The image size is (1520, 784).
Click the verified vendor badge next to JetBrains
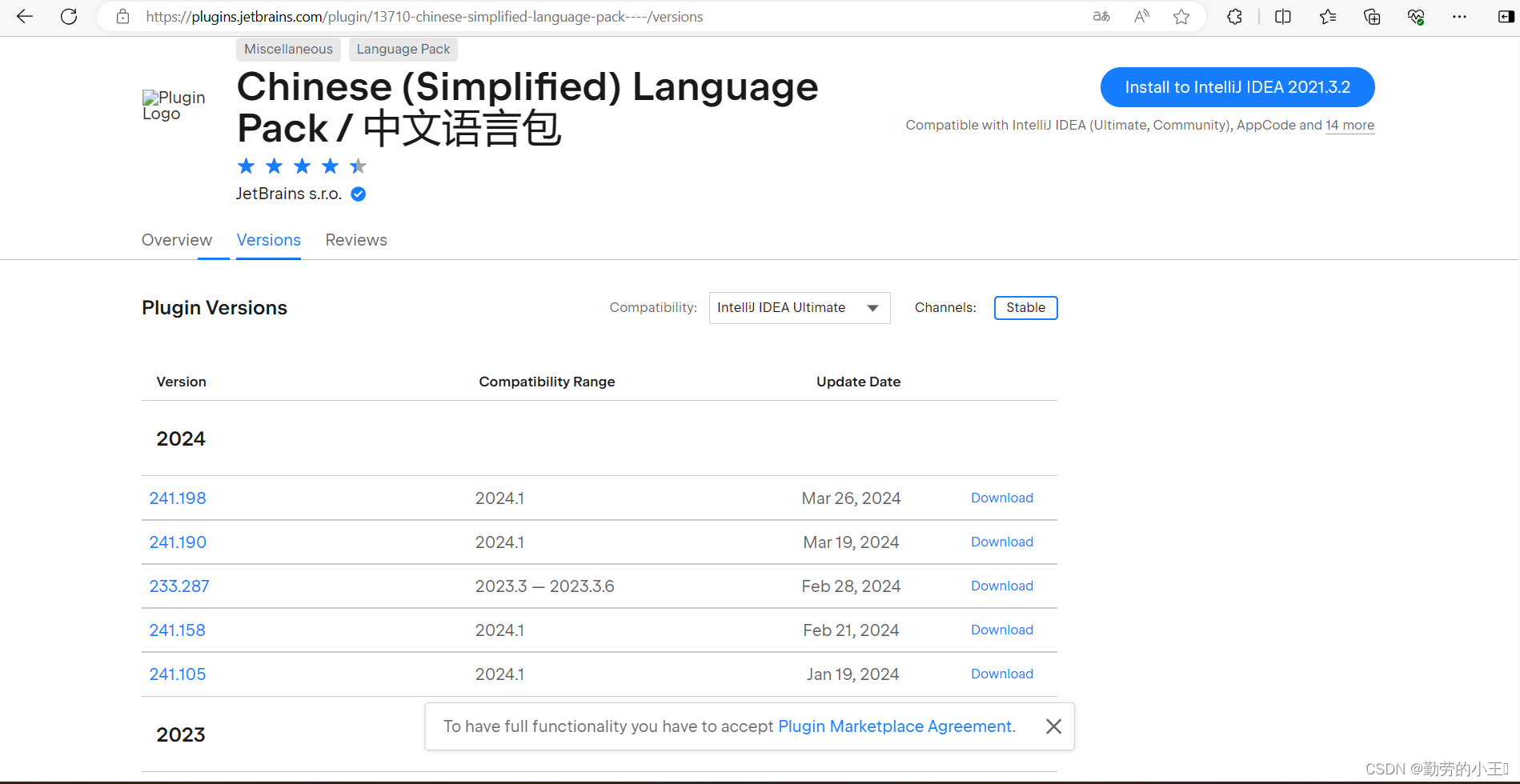tap(359, 194)
